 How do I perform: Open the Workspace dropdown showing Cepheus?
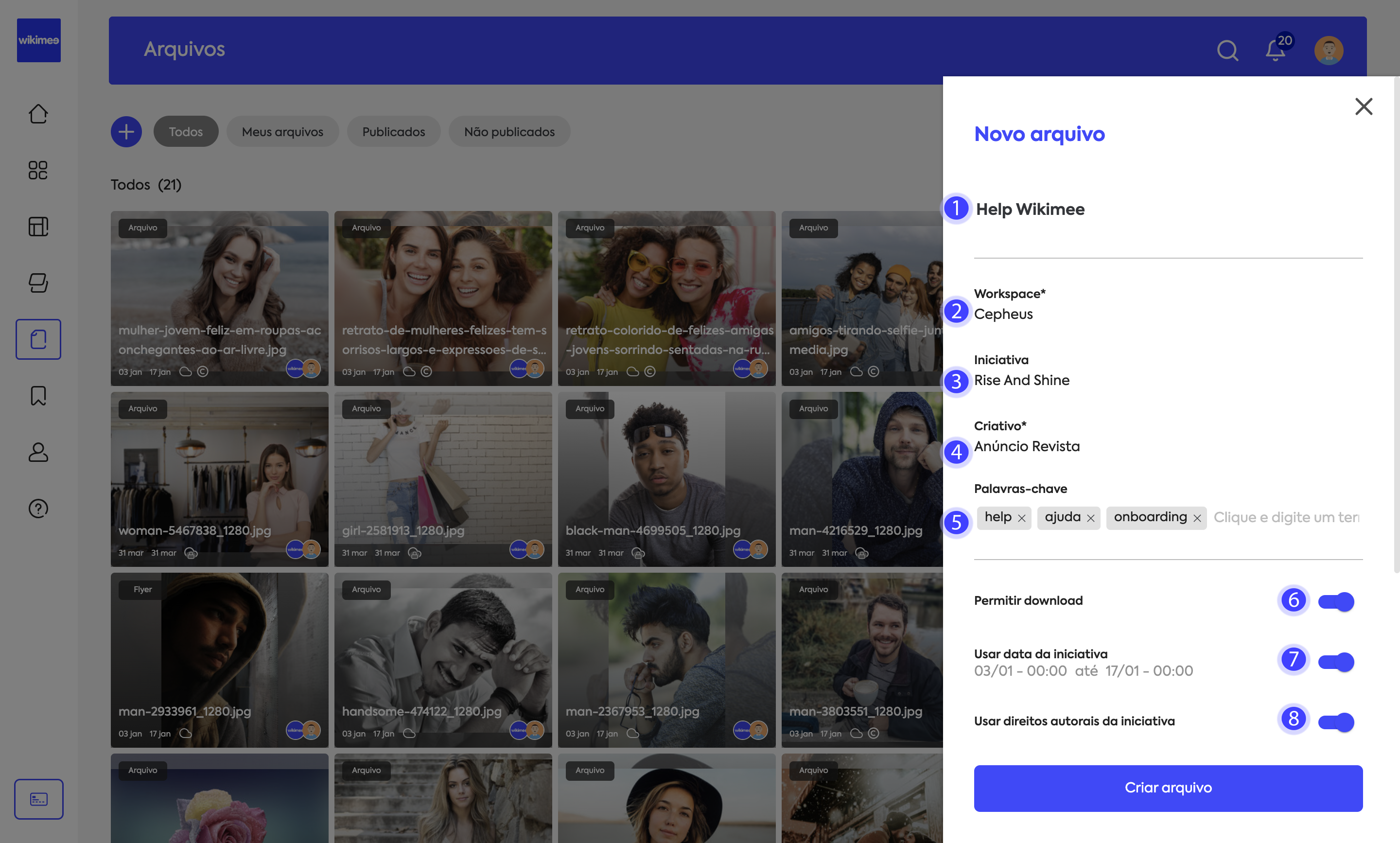pos(1003,314)
